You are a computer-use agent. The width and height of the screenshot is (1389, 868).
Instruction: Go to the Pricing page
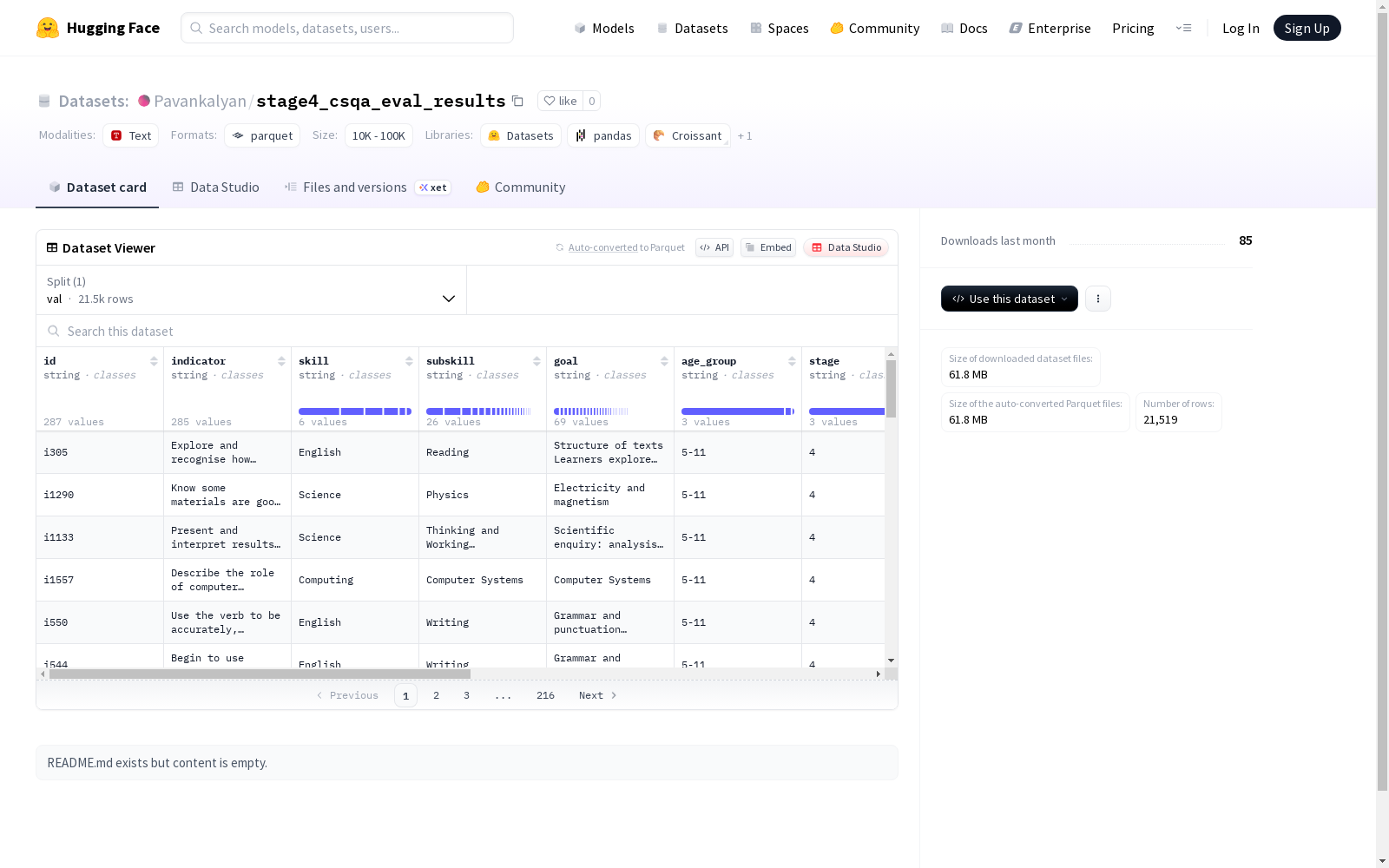pos(1133,28)
